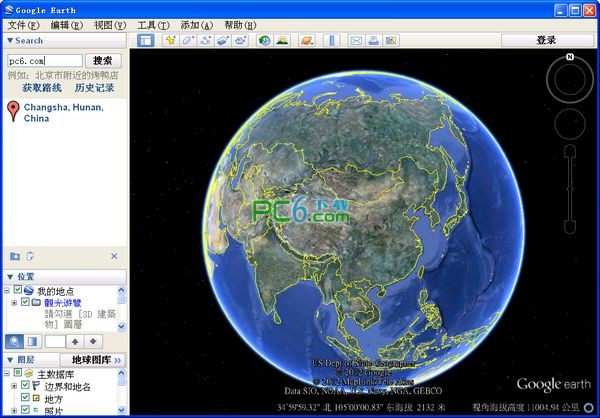Click the places panel scroll-down arrow
The image size is (600, 418).
[x=121, y=327]
